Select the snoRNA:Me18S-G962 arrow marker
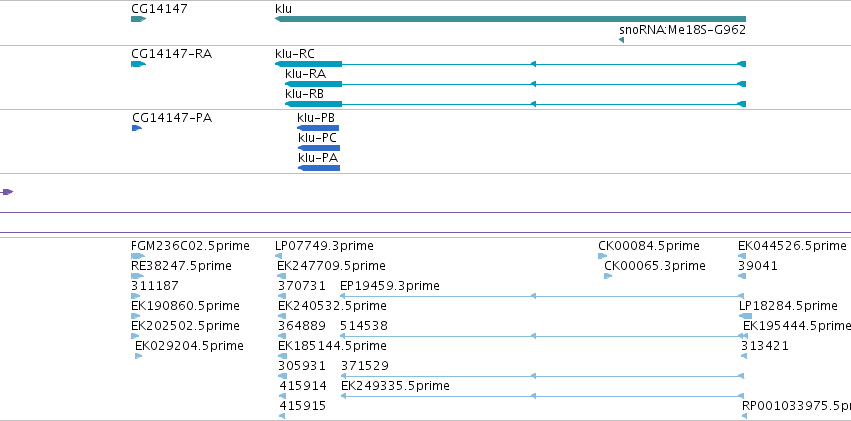This screenshot has height=421, width=851. pyautogui.click(x=621, y=40)
